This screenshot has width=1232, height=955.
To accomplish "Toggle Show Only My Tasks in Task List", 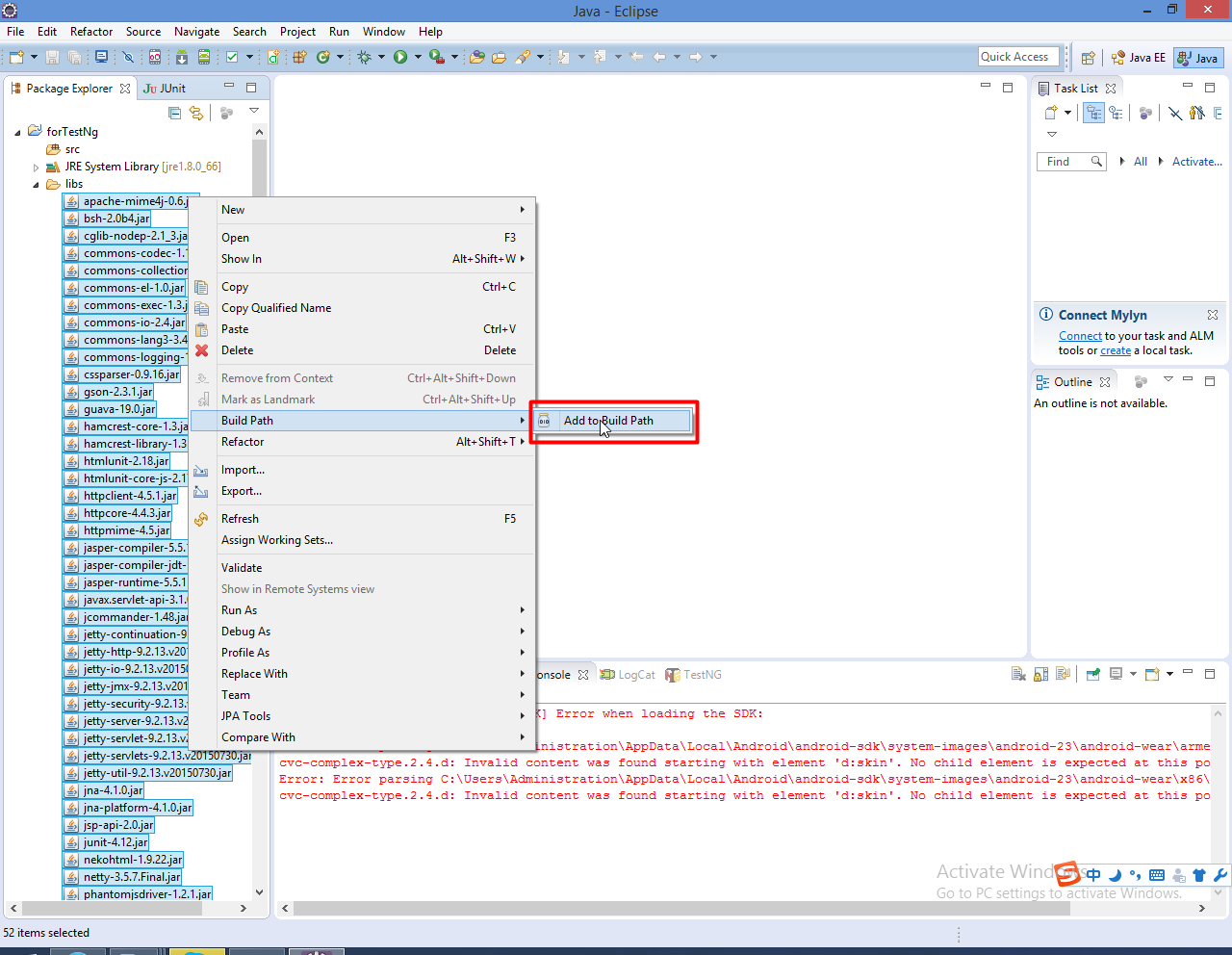I will pyautogui.click(x=1196, y=113).
